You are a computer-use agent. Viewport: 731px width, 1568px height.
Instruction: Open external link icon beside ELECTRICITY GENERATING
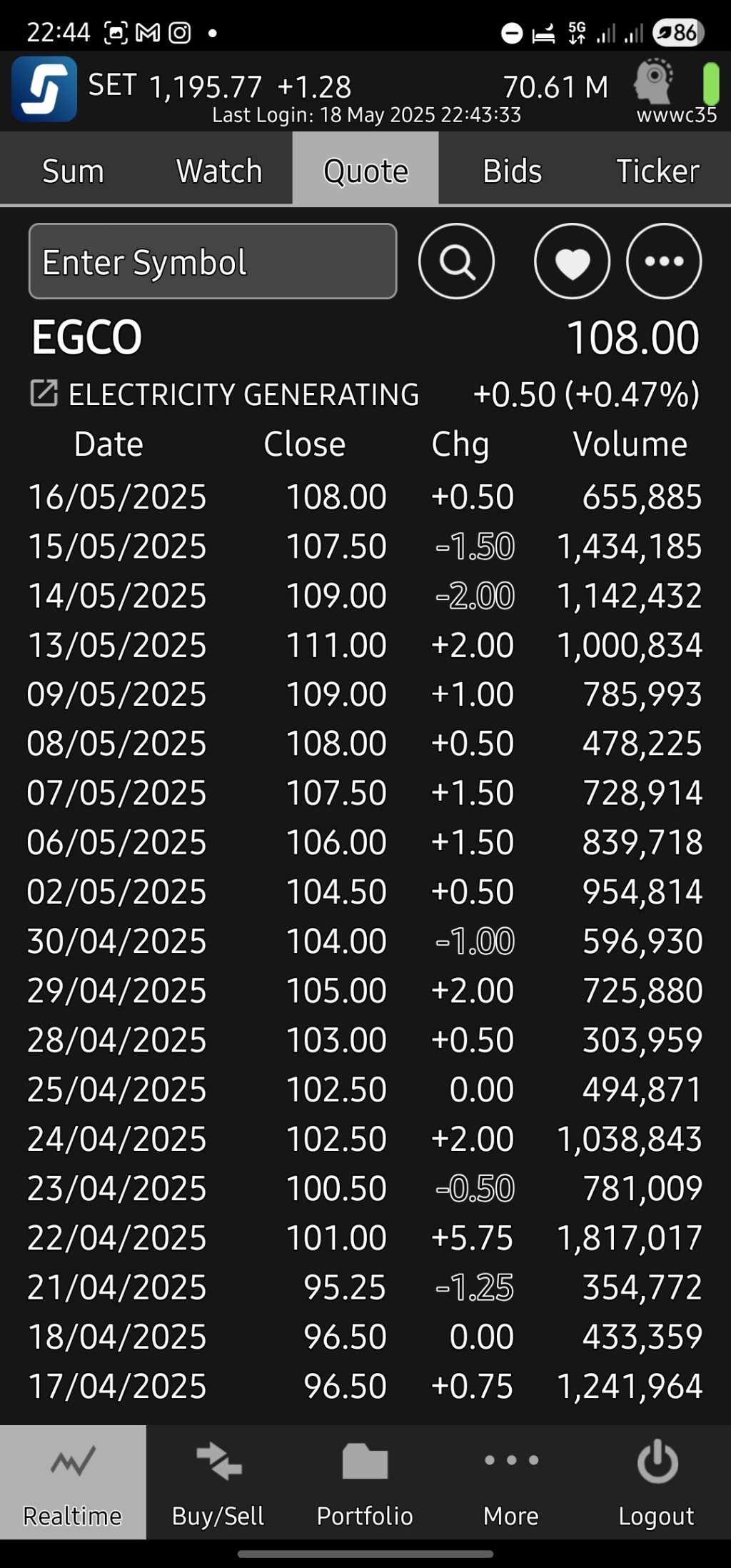pyautogui.click(x=44, y=394)
